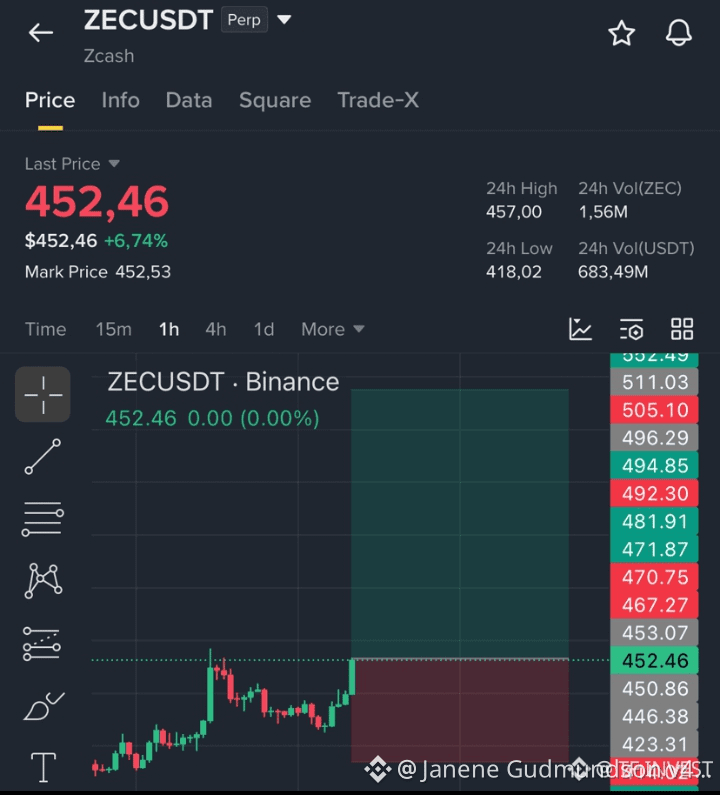Image resolution: width=720 pixels, height=795 pixels.
Task: Expand the ZECUSDT Perp pair dropdown arrow
Action: tap(284, 20)
